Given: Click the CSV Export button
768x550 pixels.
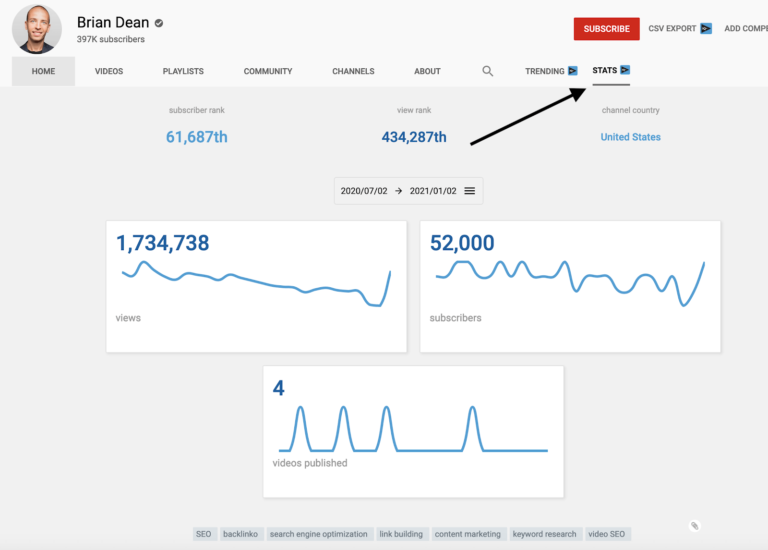Looking at the screenshot, I should click(679, 28).
